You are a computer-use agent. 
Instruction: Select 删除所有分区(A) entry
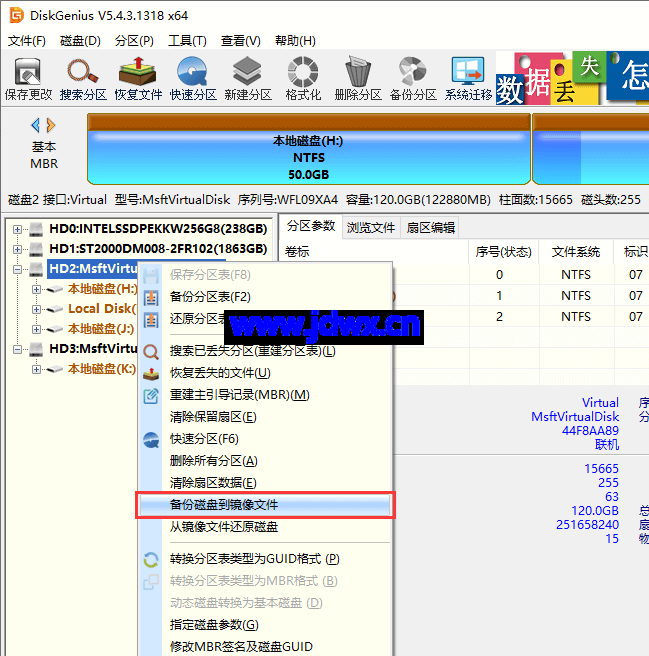[x=265, y=461]
